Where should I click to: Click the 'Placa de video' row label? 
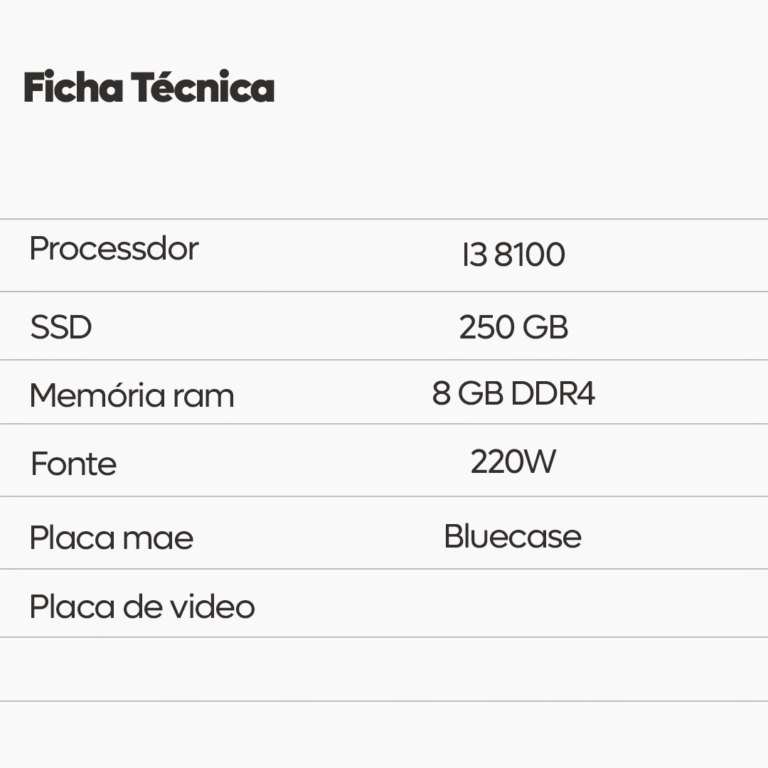(x=142, y=607)
